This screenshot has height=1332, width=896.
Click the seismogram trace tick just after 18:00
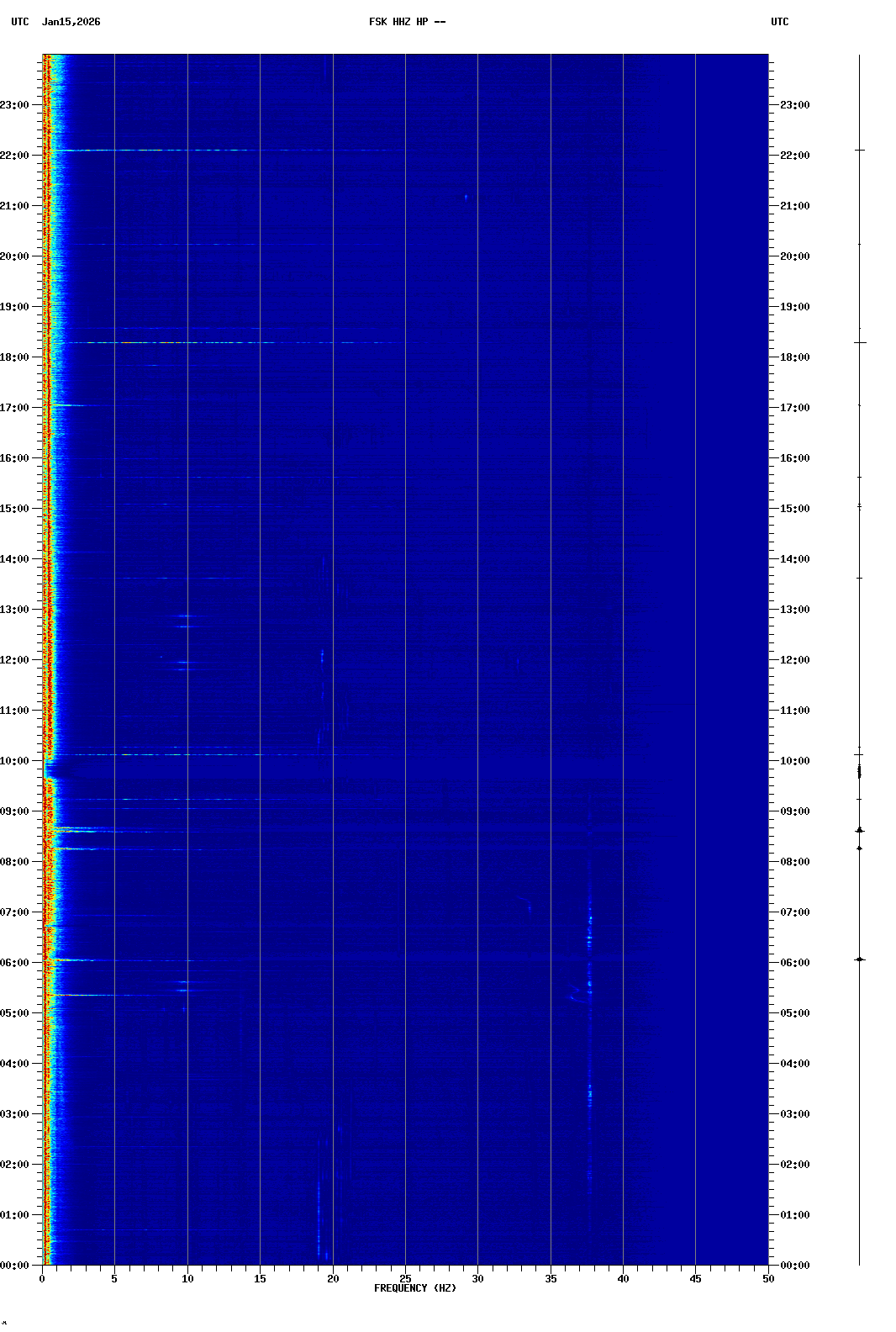(x=859, y=342)
